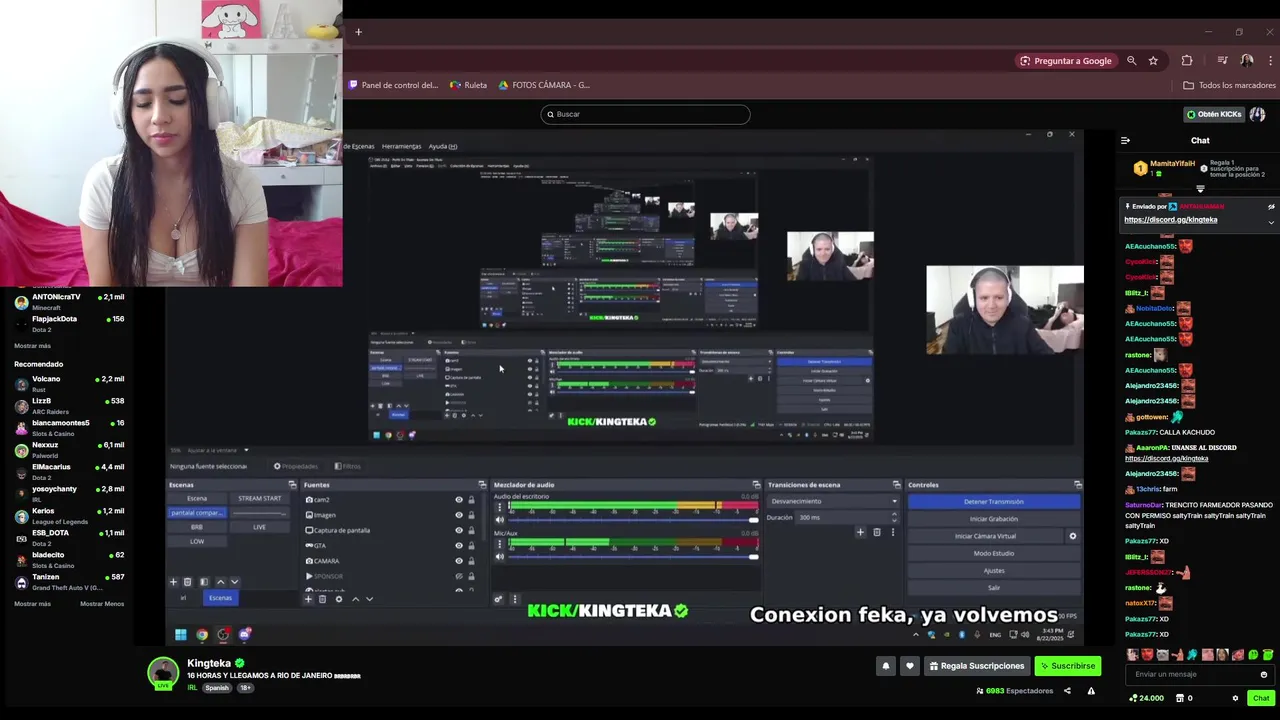Open the share stream icon
This screenshot has height=720, width=1280.
point(1067,691)
